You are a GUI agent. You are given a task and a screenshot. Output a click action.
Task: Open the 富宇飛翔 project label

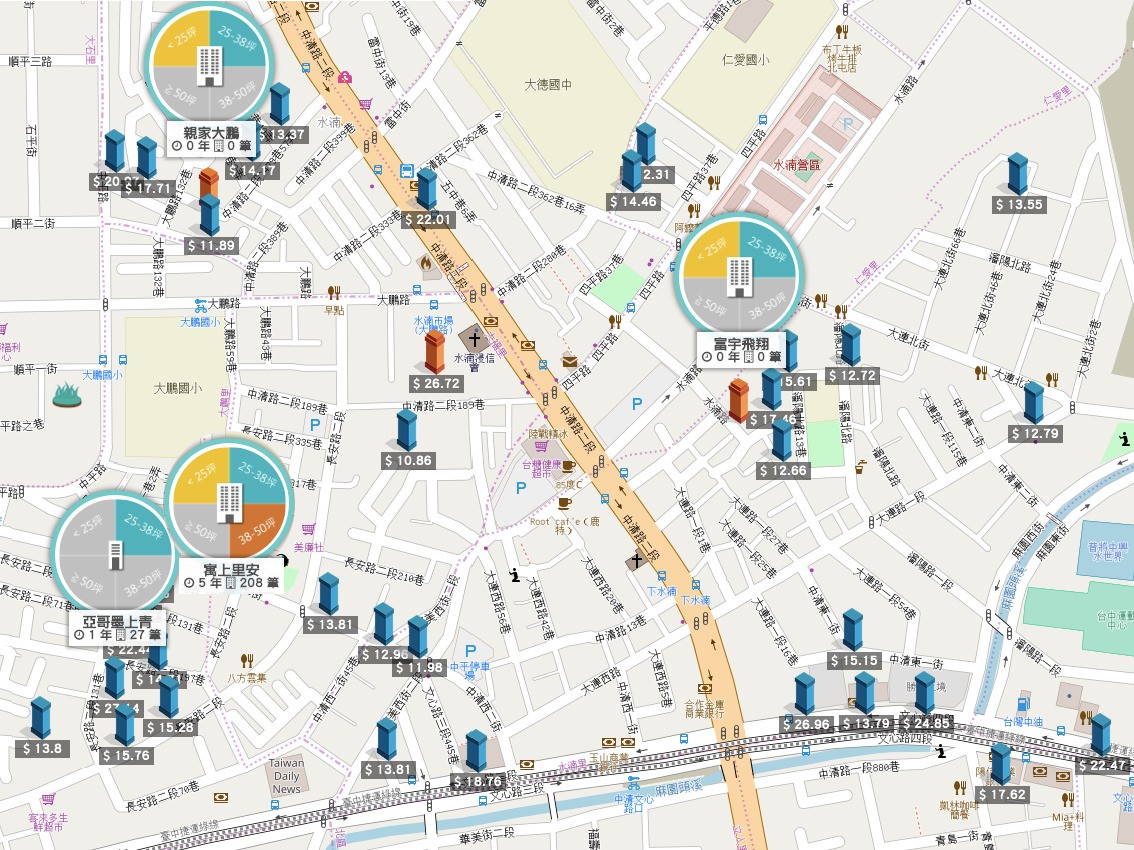click(x=741, y=349)
